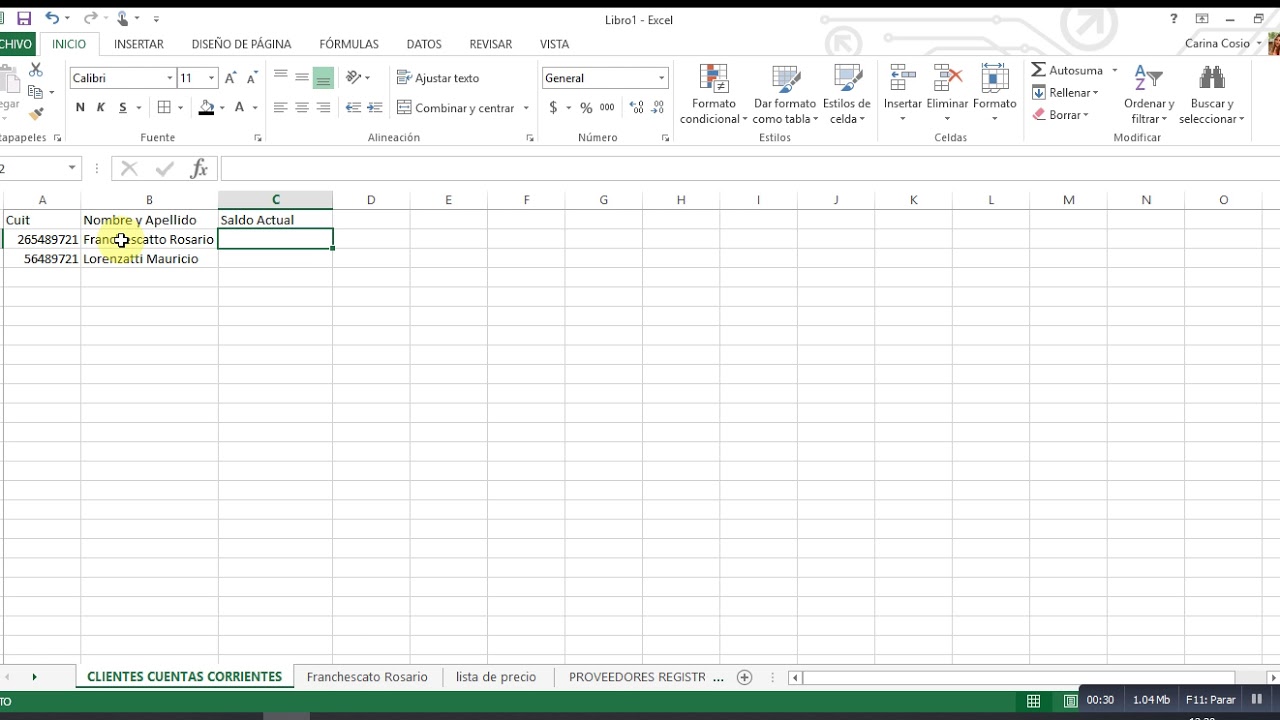
Task: Open the font size 11 dropdown
Action: point(211,78)
